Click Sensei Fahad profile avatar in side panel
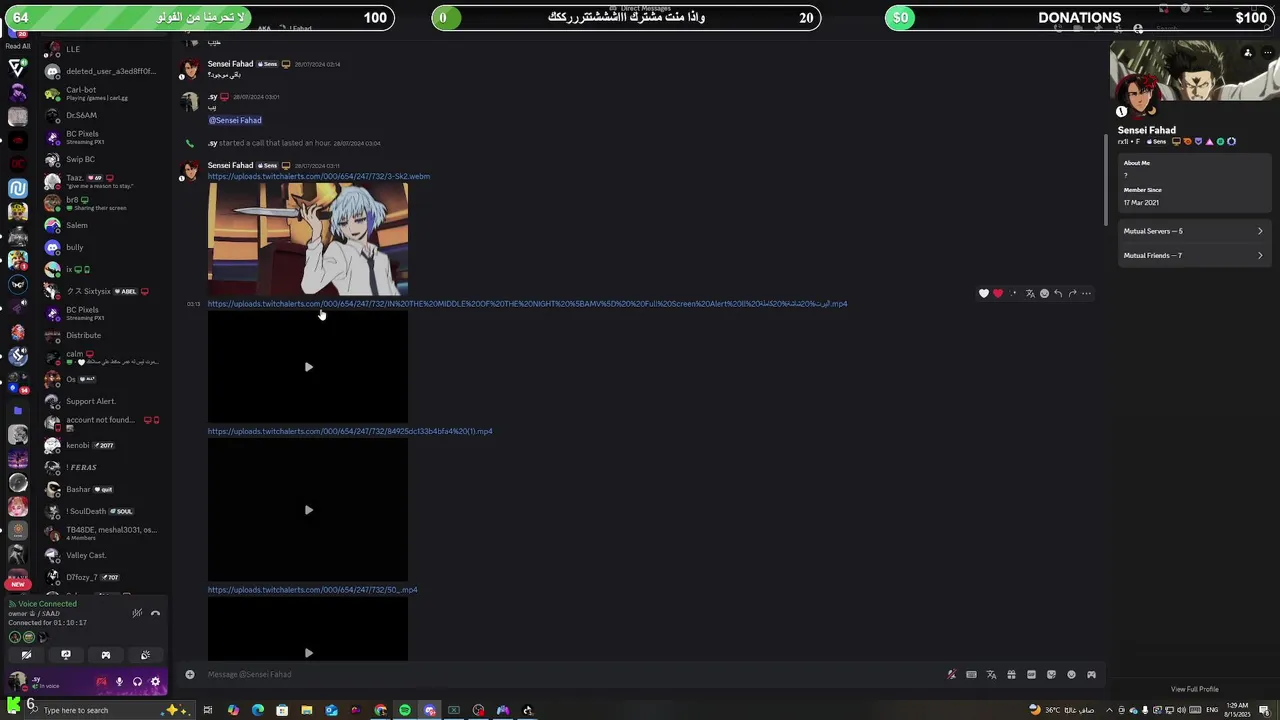The width and height of the screenshot is (1280, 720). tap(1138, 97)
